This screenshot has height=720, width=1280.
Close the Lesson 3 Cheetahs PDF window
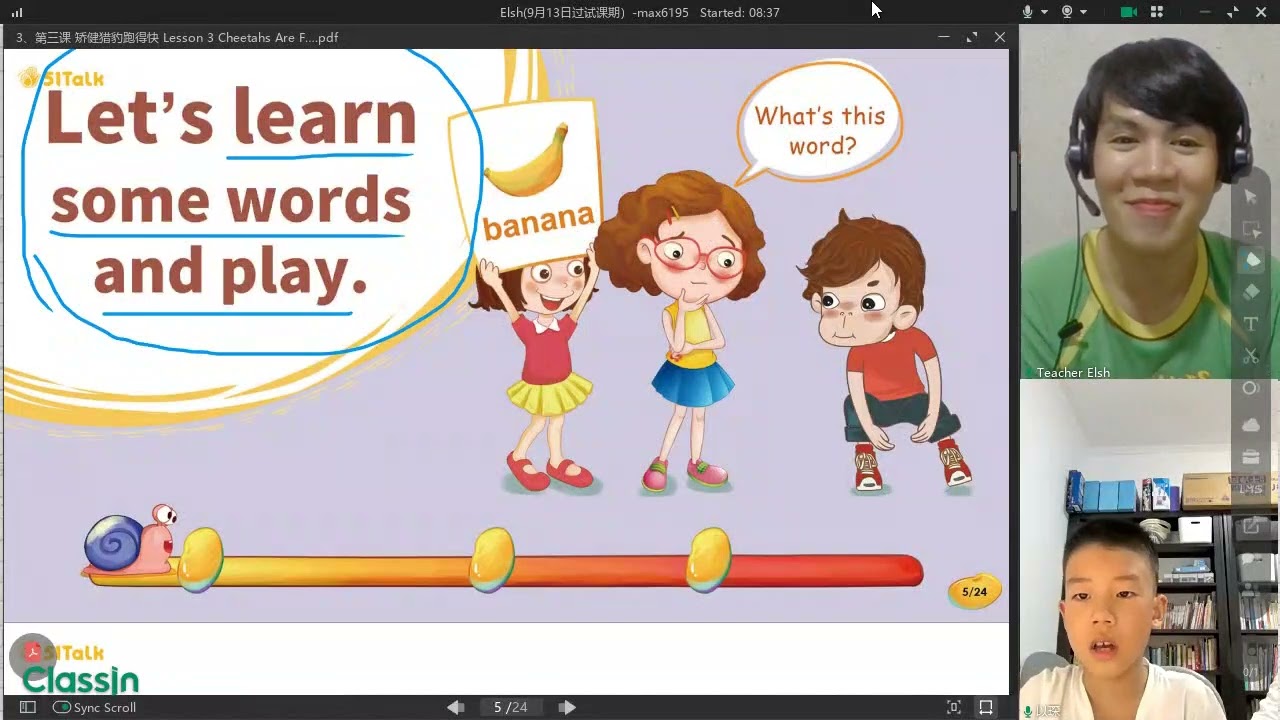point(999,37)
